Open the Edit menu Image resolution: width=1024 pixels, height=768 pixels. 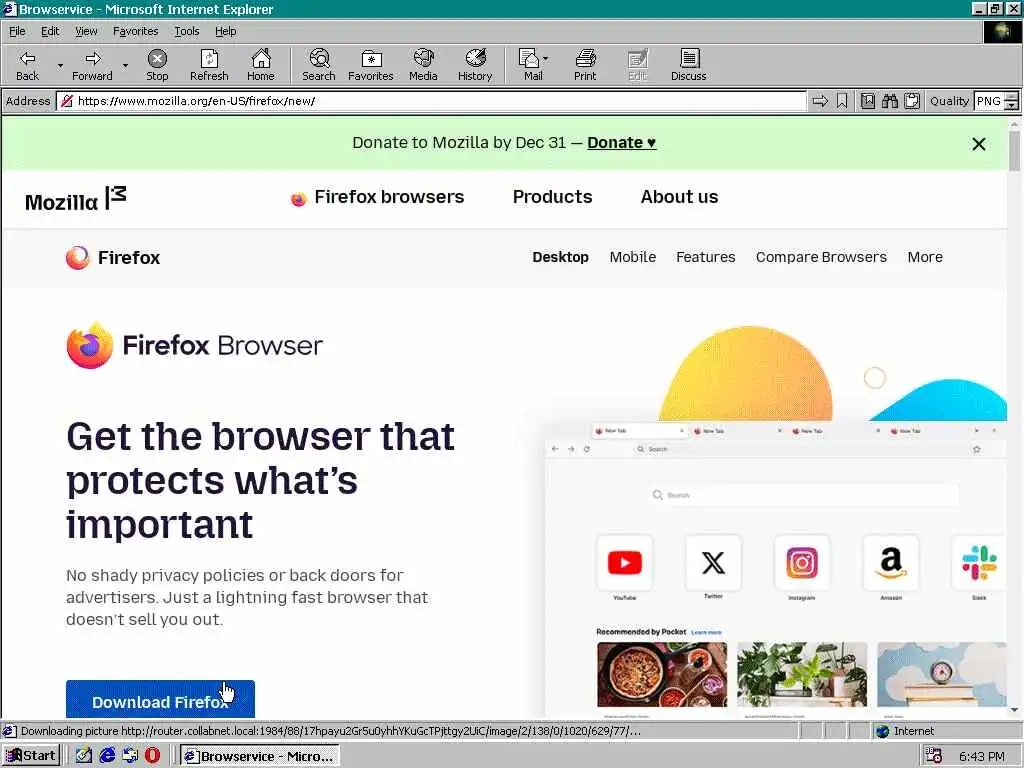click(x=50, y=31)
